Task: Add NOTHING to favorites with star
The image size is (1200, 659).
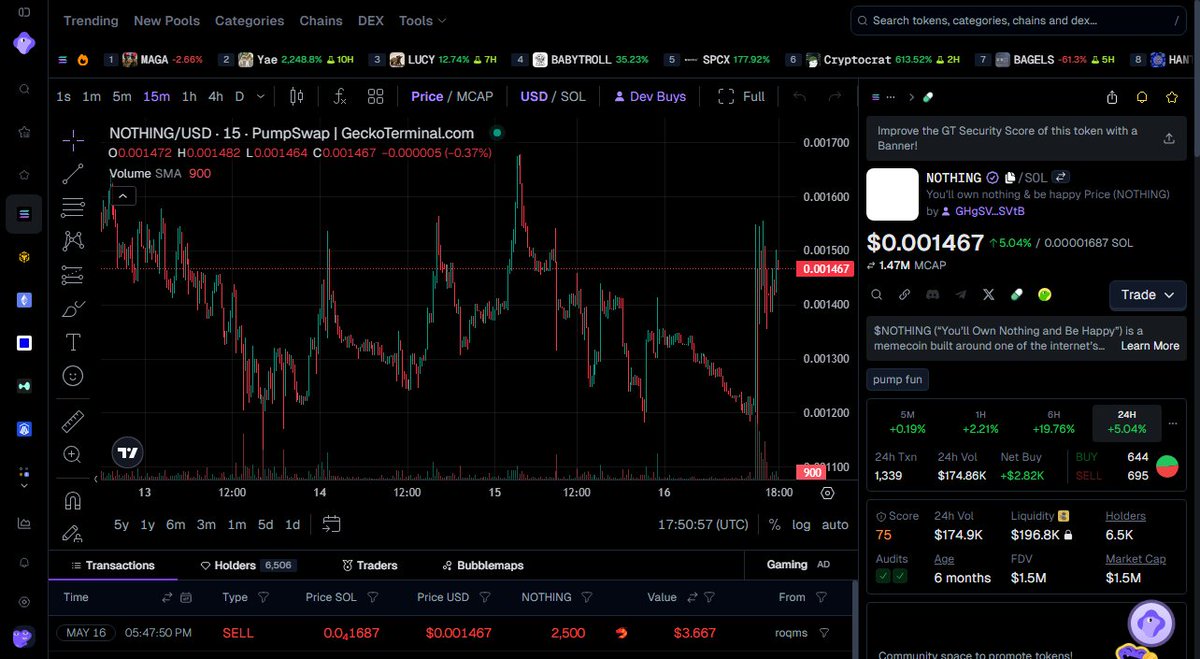Action: pyautogui.click(x=1172, y=97)
